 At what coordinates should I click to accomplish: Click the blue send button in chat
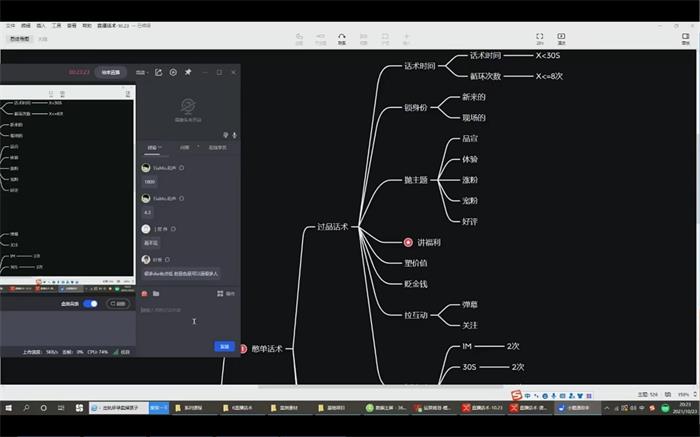(x=224, y=346)
